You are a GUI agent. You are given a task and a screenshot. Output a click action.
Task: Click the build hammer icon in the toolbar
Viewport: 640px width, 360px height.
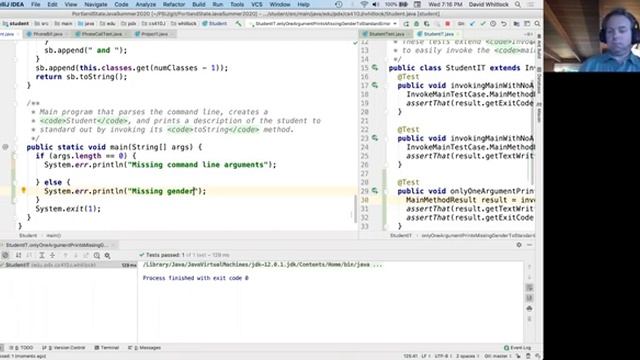[x=238, y=24]
